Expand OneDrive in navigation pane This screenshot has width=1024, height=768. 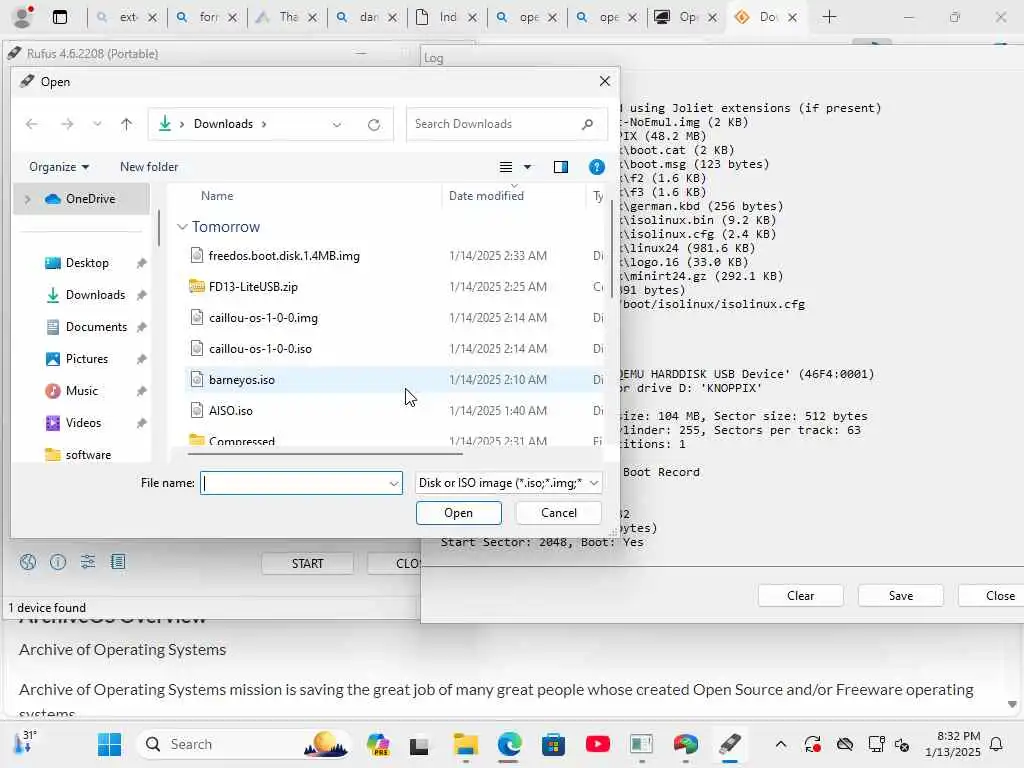click(27, 199)
